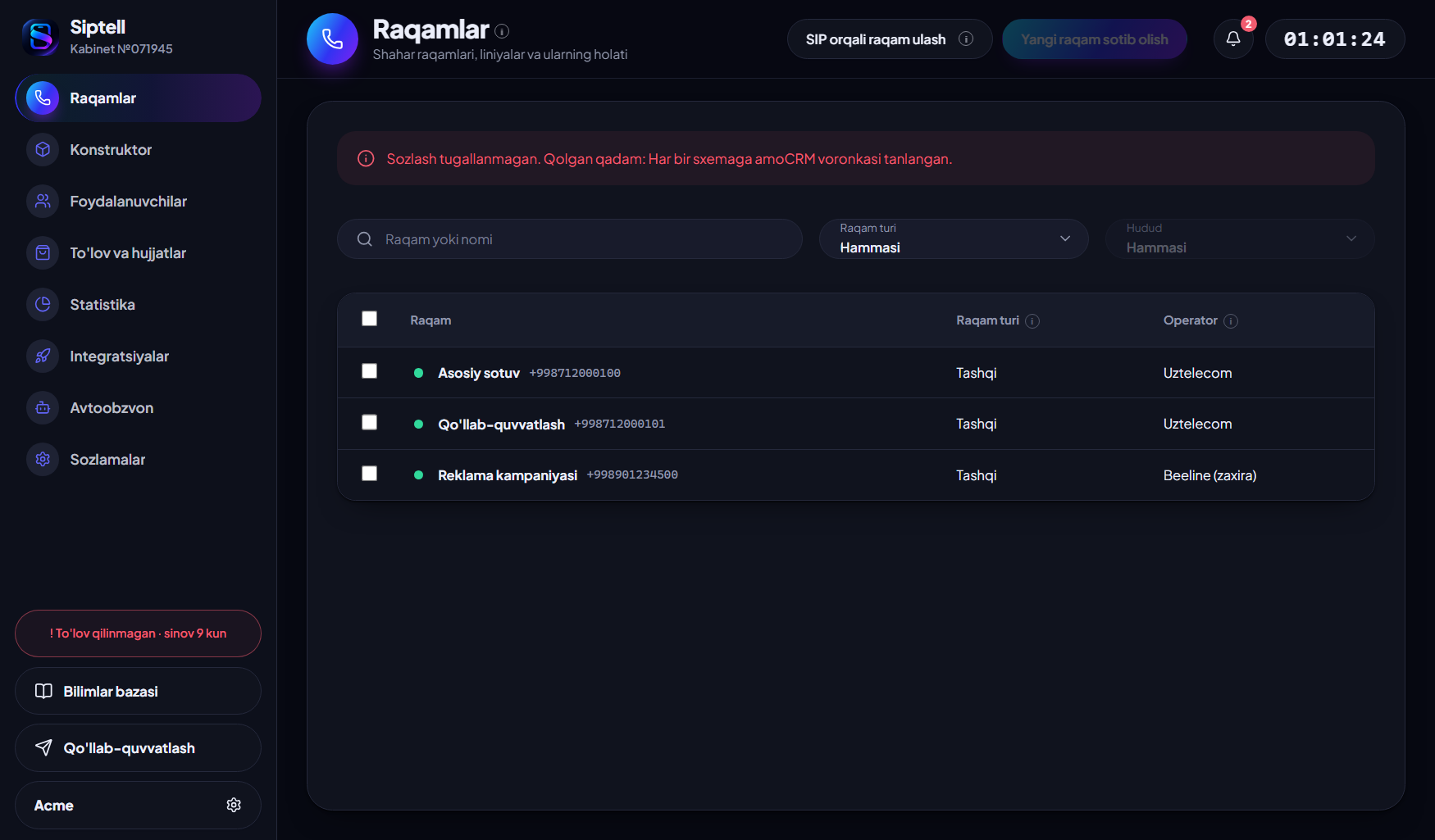Click Reklama kampaniyasi number name
1435x840 pixels.
(508, 475)
